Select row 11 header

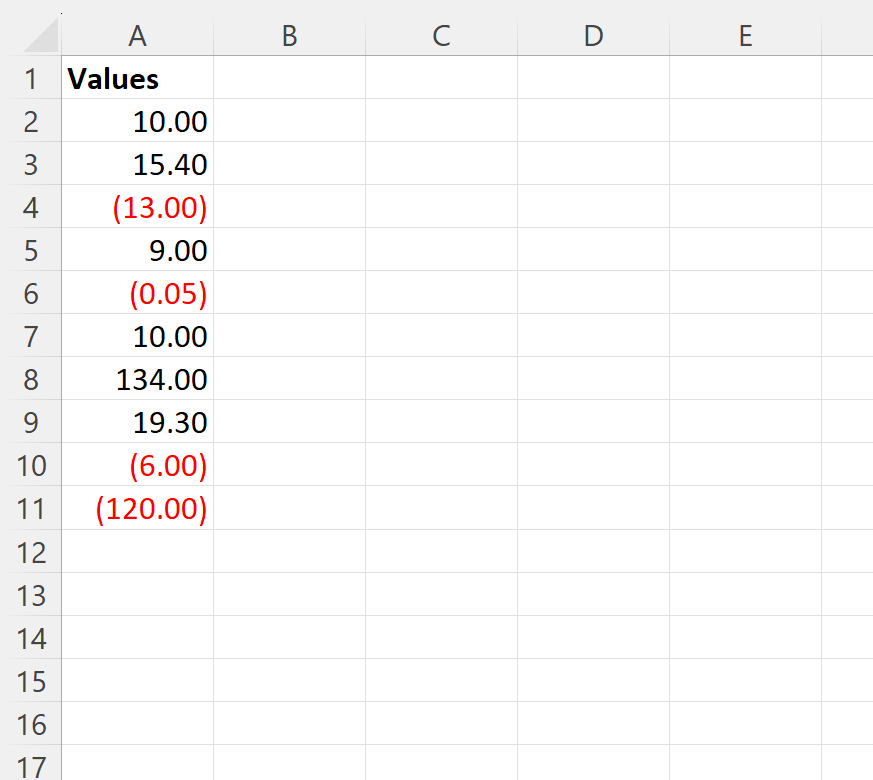31,508
